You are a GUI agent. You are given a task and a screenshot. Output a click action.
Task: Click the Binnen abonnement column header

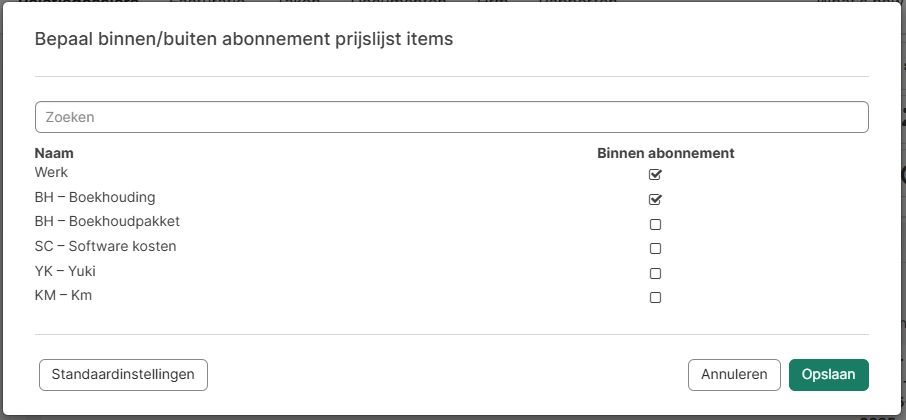pyautogui.click(x=666, y=153)
